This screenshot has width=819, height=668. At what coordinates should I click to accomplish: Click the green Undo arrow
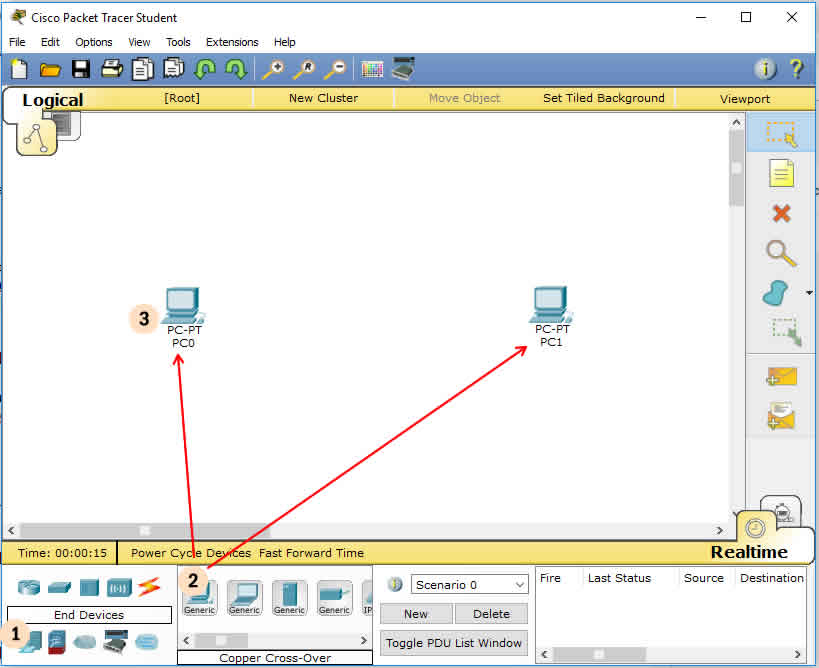click(x=206, y=68)
